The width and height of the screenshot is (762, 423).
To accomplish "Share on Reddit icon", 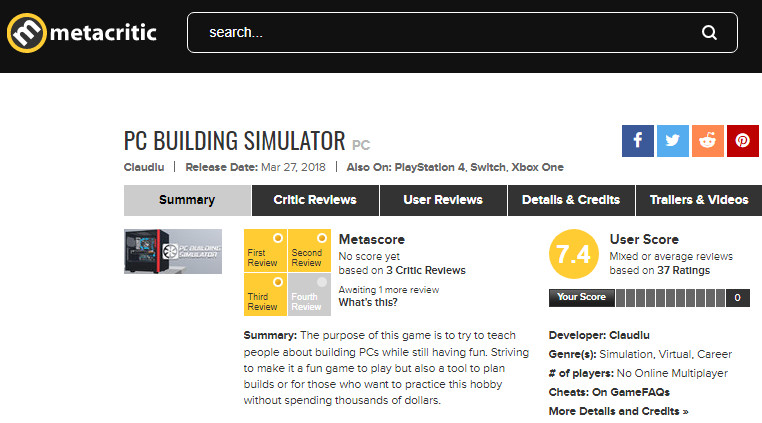I will click(x=708, y=141).
